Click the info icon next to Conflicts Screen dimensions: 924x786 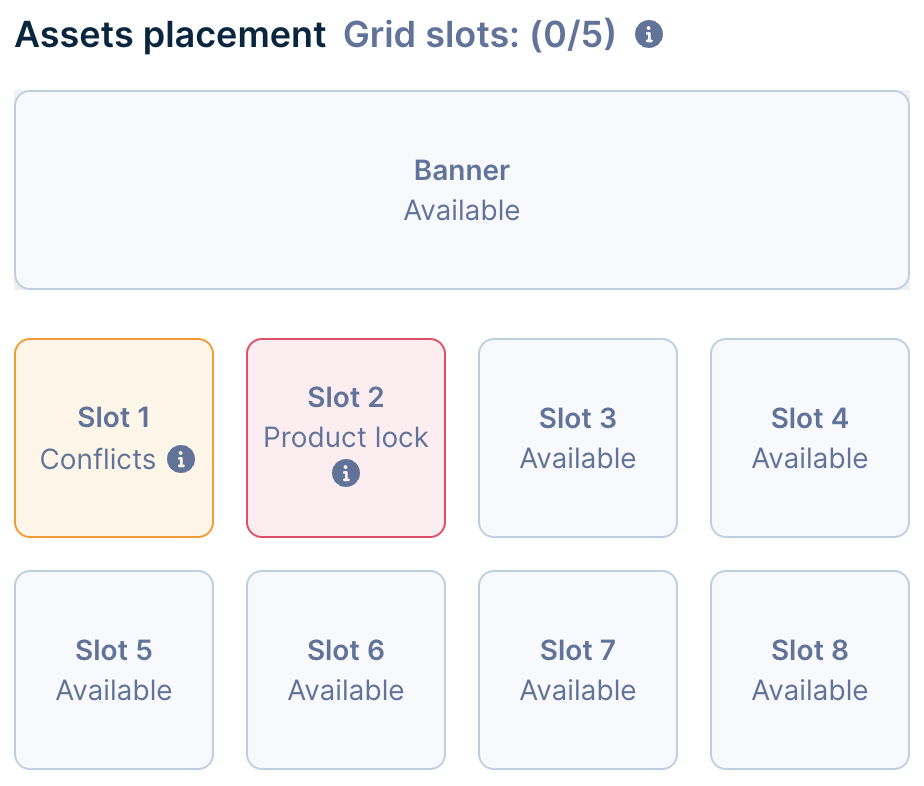(x=180, y=459)
